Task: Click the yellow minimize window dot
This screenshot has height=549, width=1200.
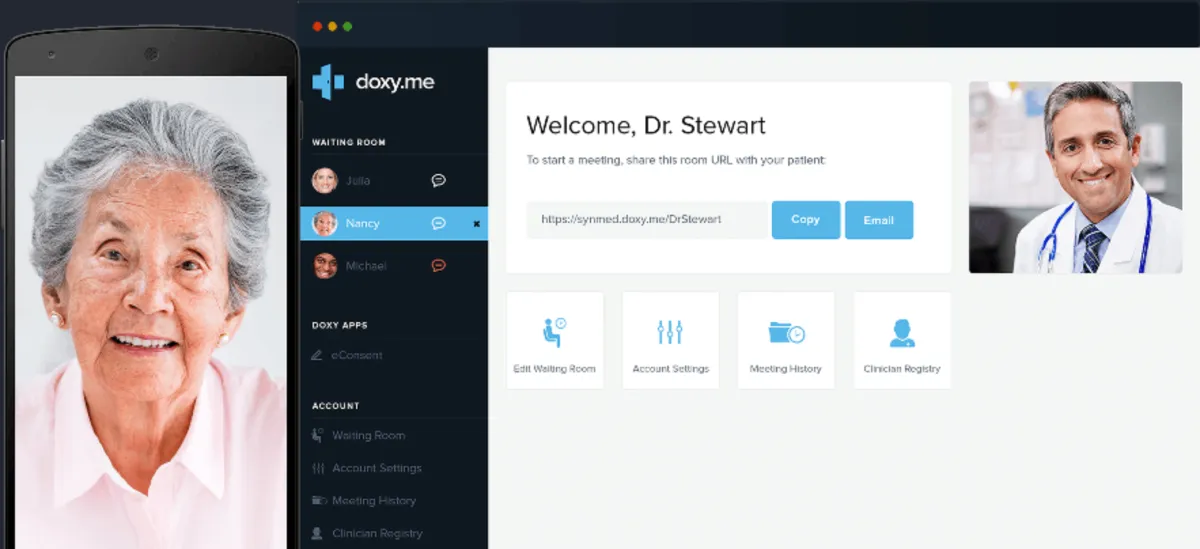Action: tap(333, 26)
